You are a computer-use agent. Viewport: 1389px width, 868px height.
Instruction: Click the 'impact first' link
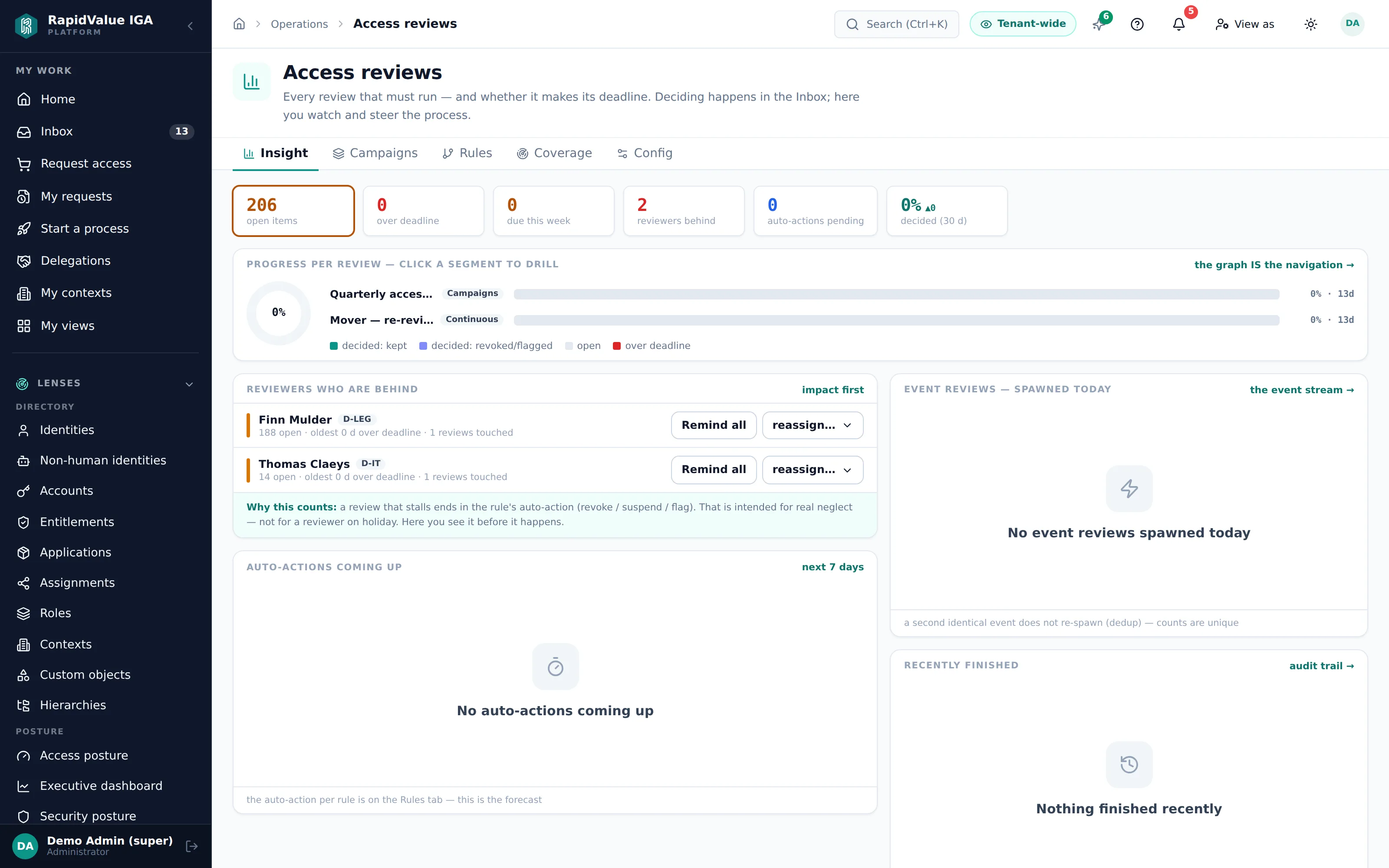pos(832,390)
